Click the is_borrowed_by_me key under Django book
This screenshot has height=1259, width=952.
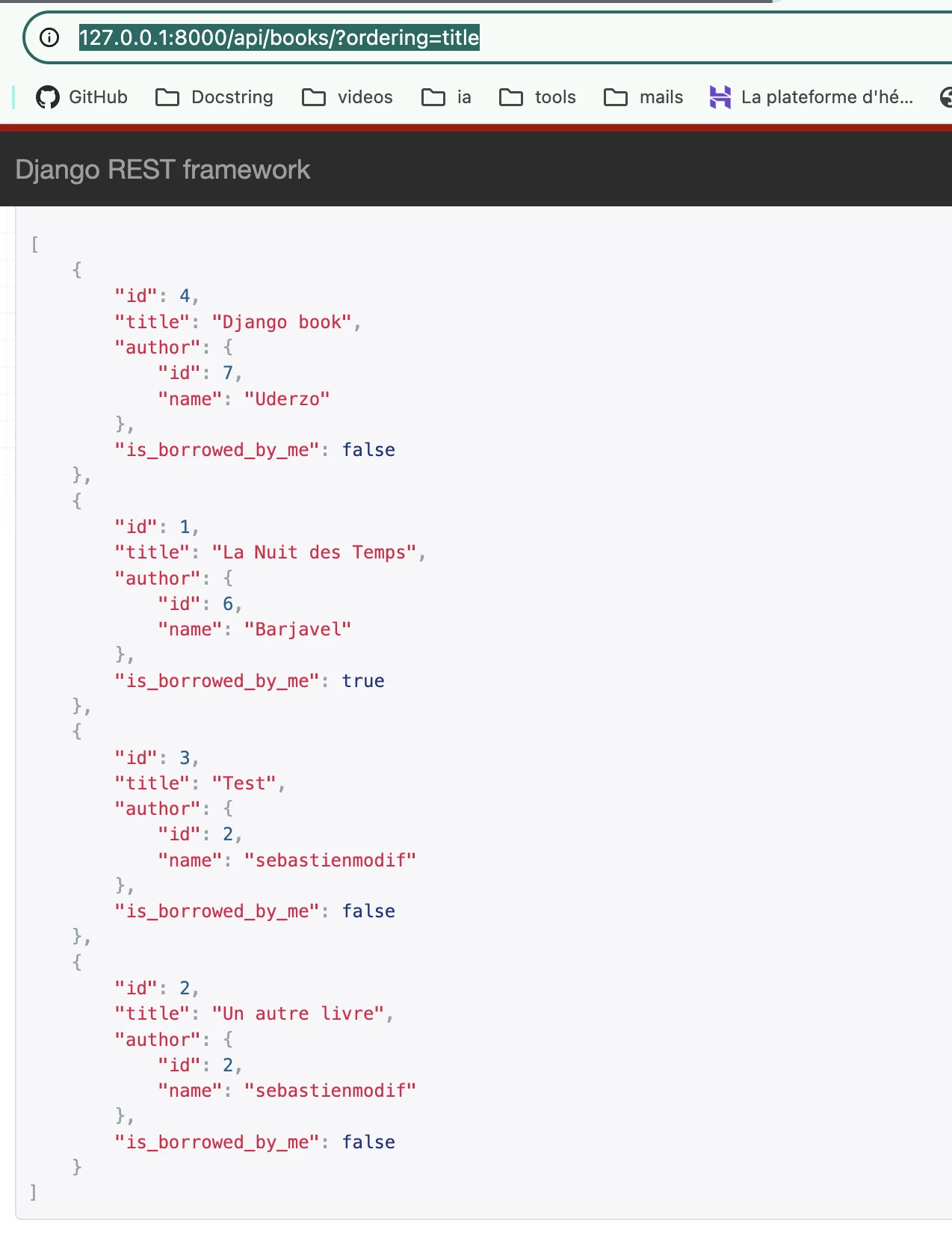pyautogui.click(x=217, y=450)
